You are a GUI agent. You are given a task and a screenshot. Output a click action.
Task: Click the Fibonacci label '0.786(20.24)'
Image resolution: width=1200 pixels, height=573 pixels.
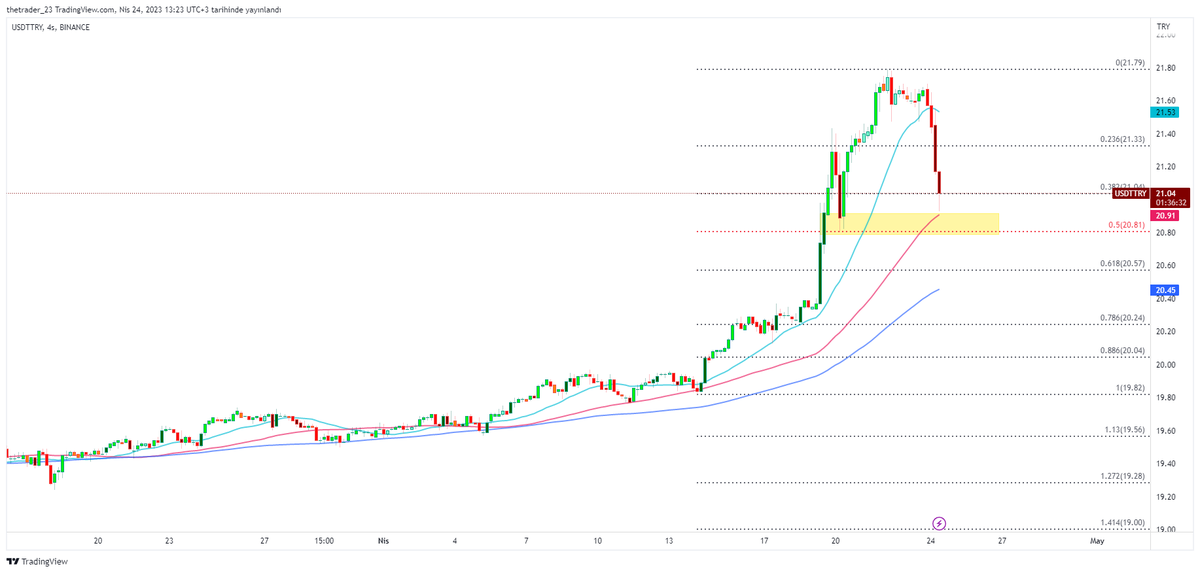1122,318
